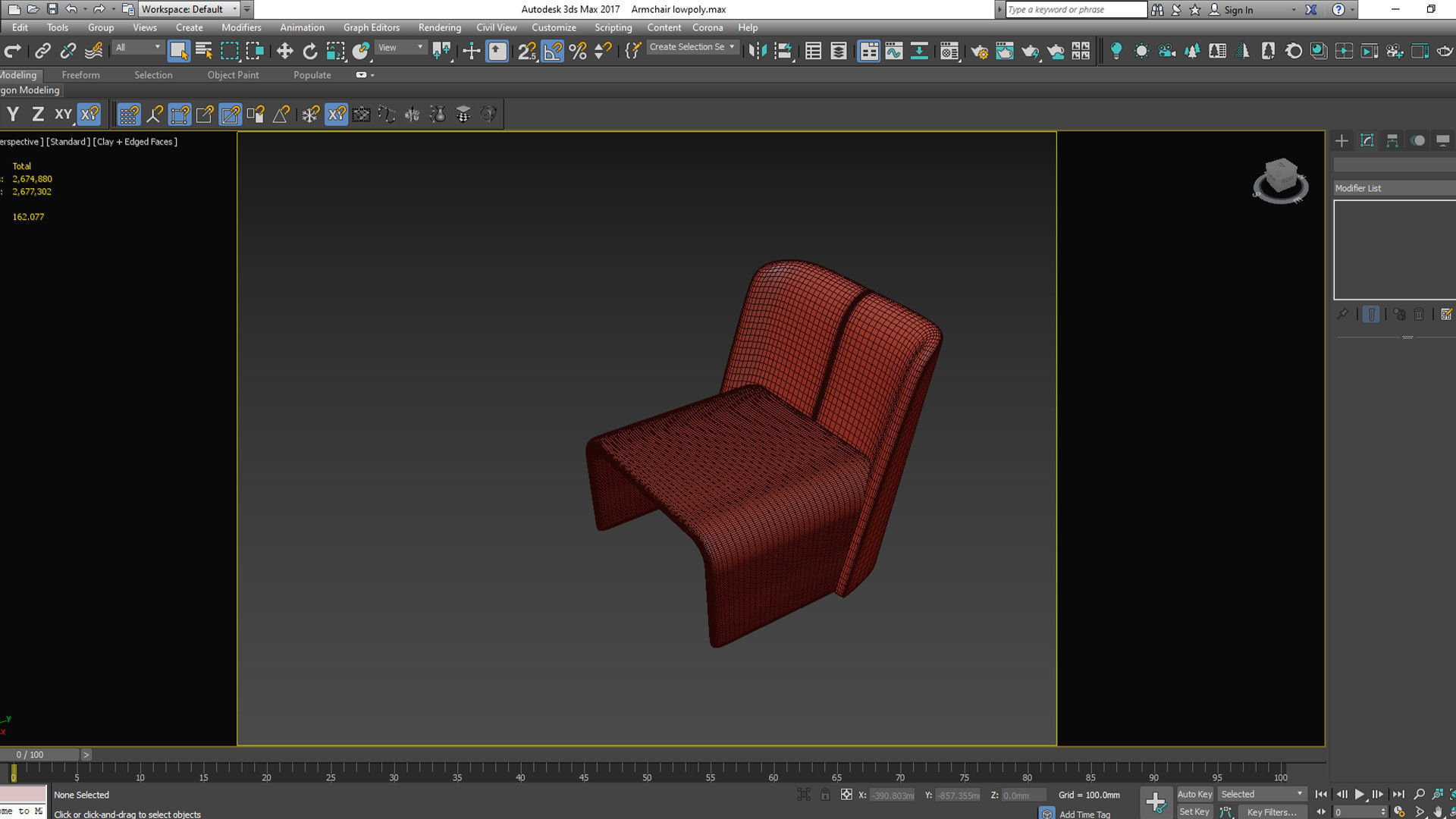Open the Rendering menu
Screen dimensions: 1456x819
coord(439,27)
